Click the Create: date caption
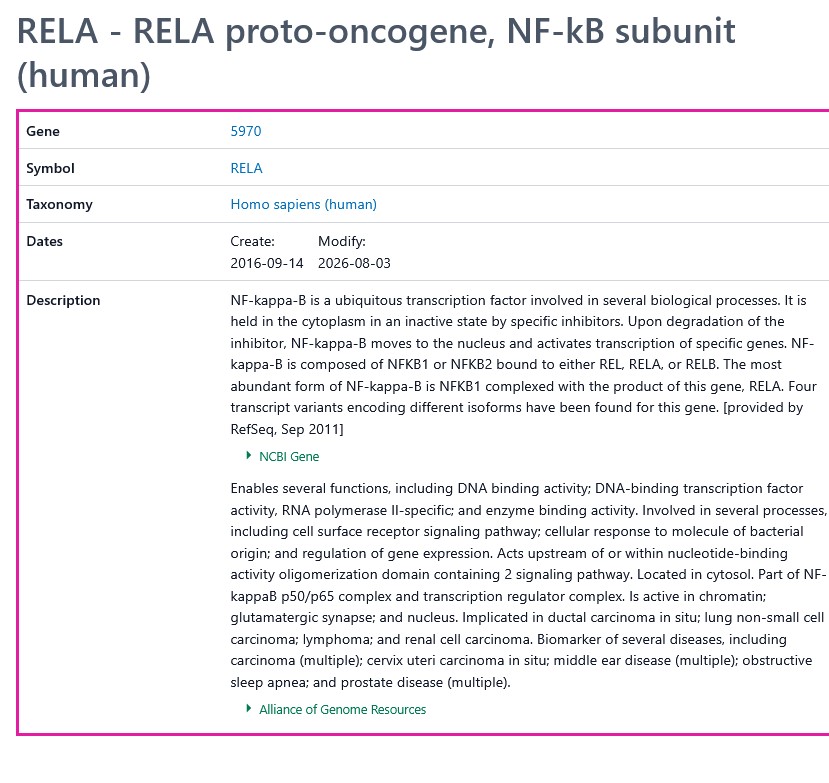Viewport: 829px width, 783px height. pos(252,242)
